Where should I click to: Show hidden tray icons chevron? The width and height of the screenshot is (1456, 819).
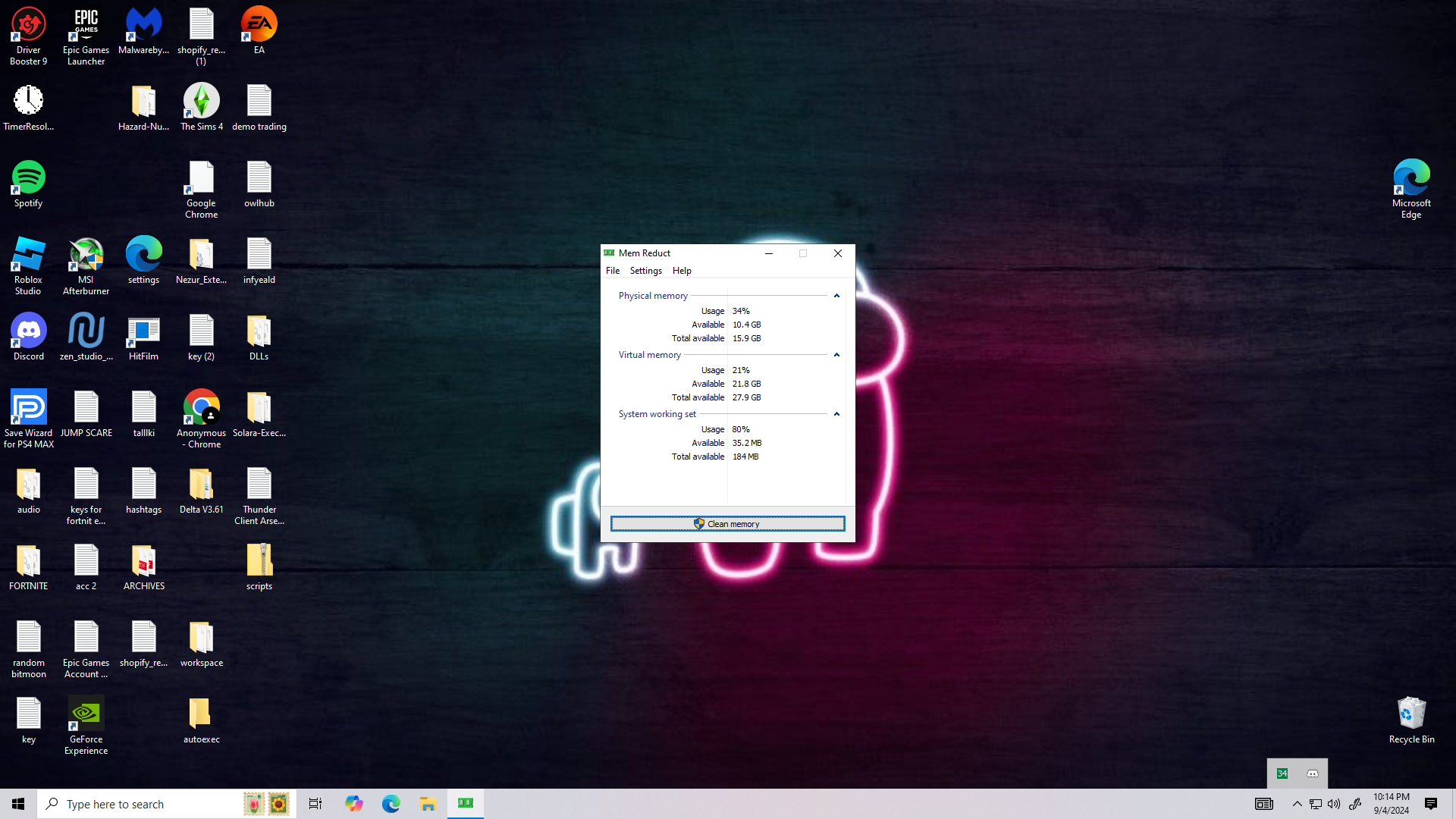(1297, 804)
